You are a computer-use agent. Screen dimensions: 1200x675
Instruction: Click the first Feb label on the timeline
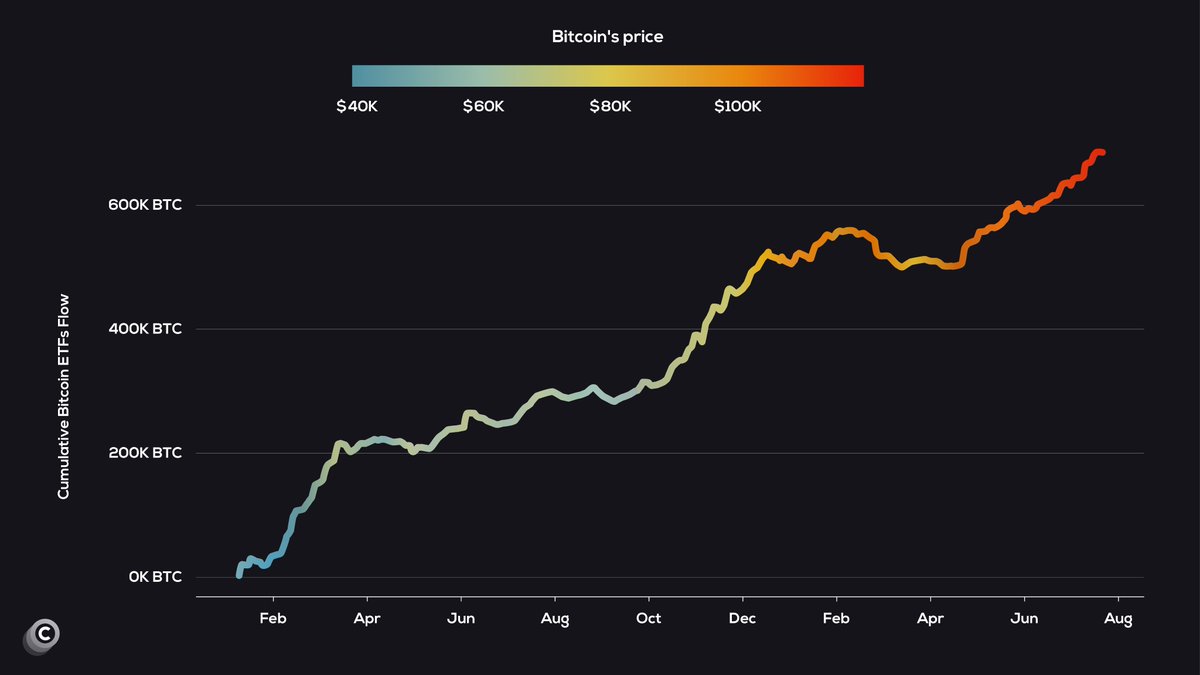[x=273, y=619]
